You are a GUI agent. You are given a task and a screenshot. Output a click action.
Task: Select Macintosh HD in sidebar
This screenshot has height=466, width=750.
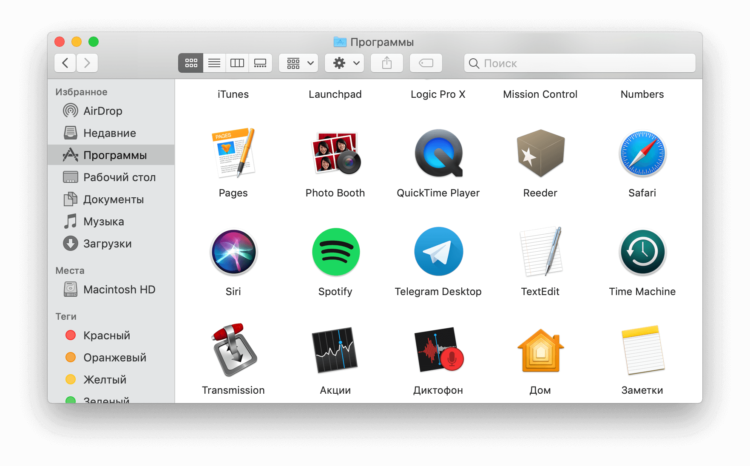point(111,289)
